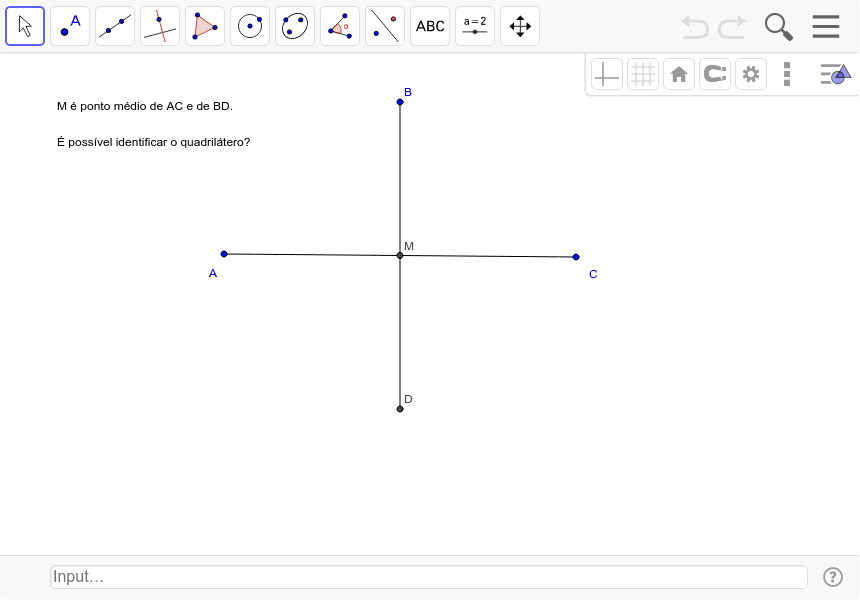Open the main hamburger menu
The image size is (860, 600).
pyautogui.click(x=826, y=26)
